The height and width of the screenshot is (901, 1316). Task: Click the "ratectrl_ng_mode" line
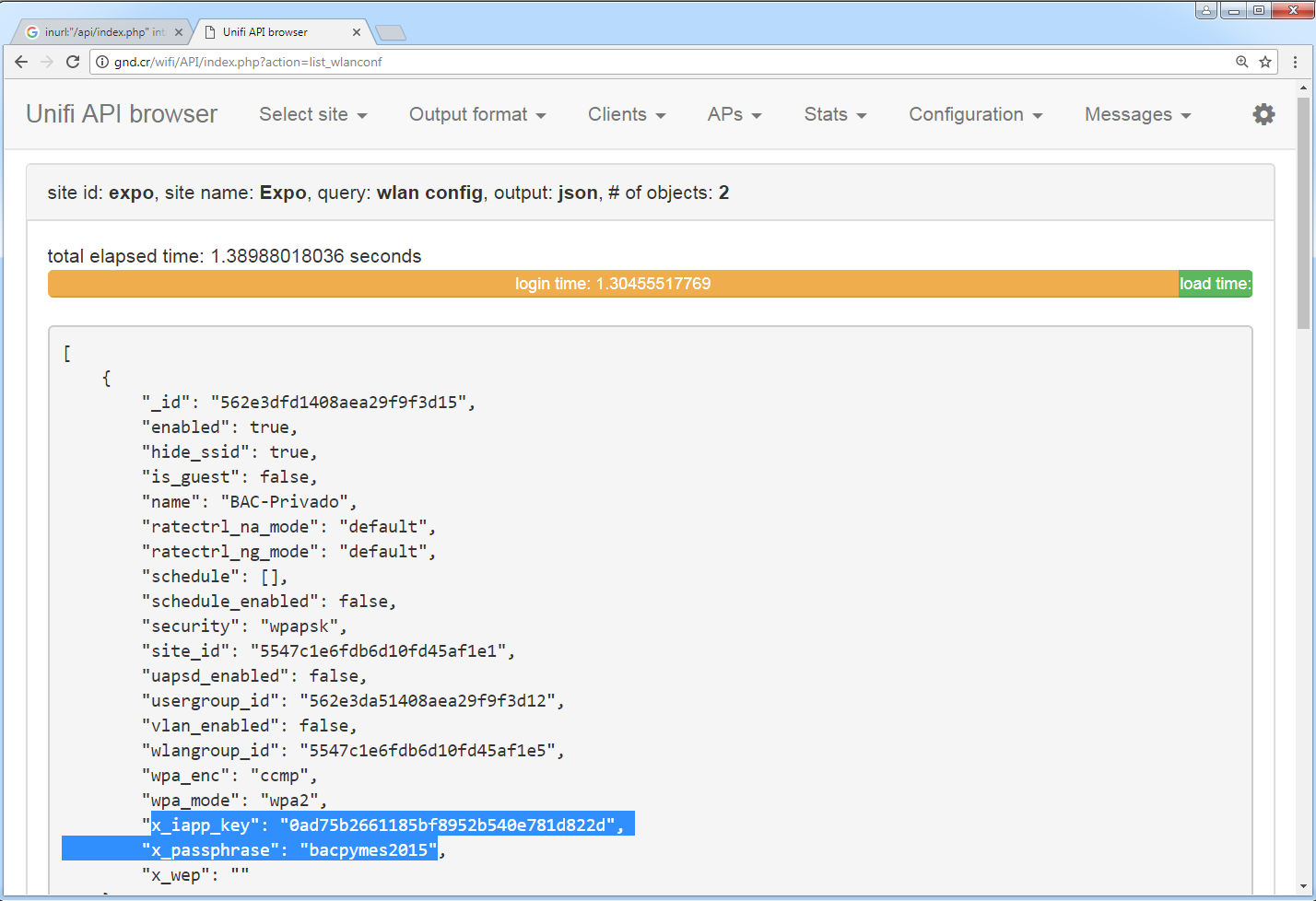(x=288, y=552)
